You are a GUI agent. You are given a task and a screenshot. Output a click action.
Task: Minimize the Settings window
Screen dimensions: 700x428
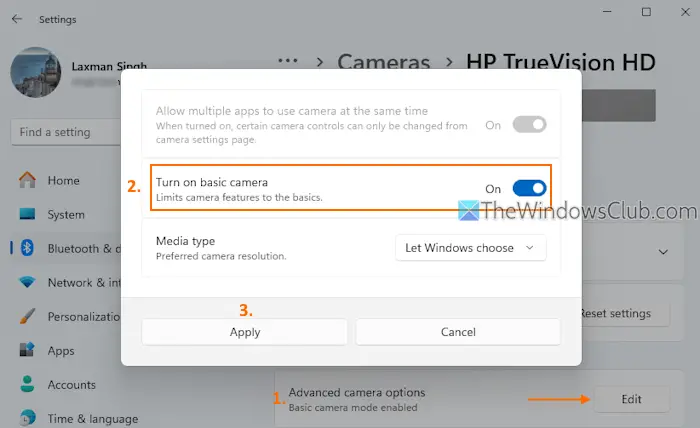click(607, 12)
